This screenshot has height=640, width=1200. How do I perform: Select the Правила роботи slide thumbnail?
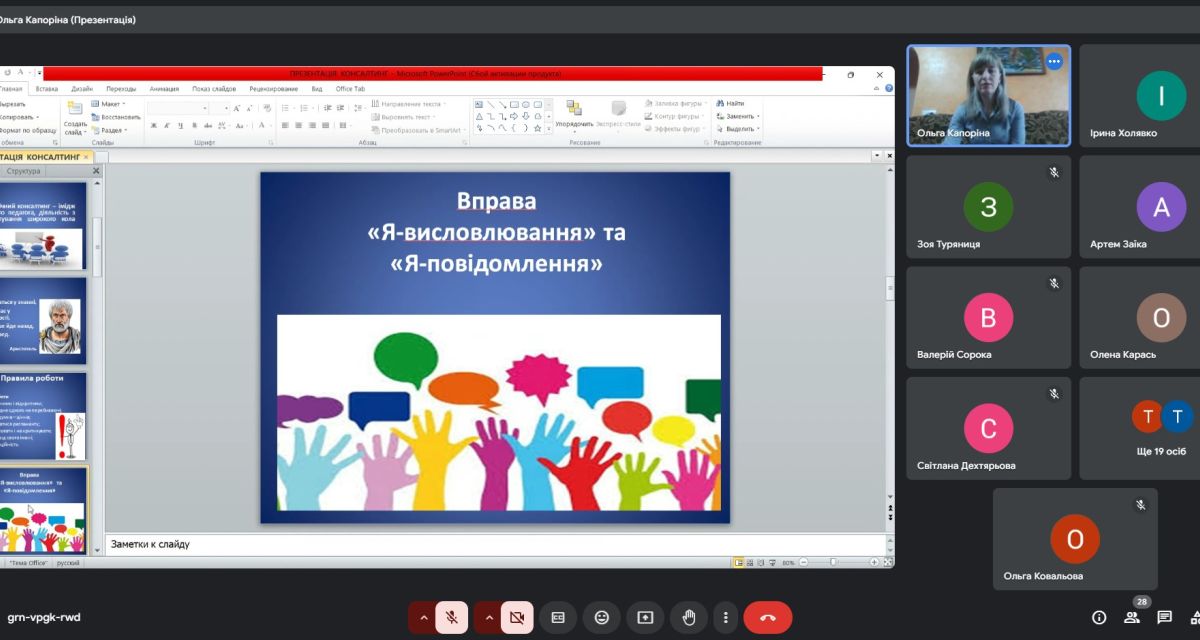pos(44,414)
